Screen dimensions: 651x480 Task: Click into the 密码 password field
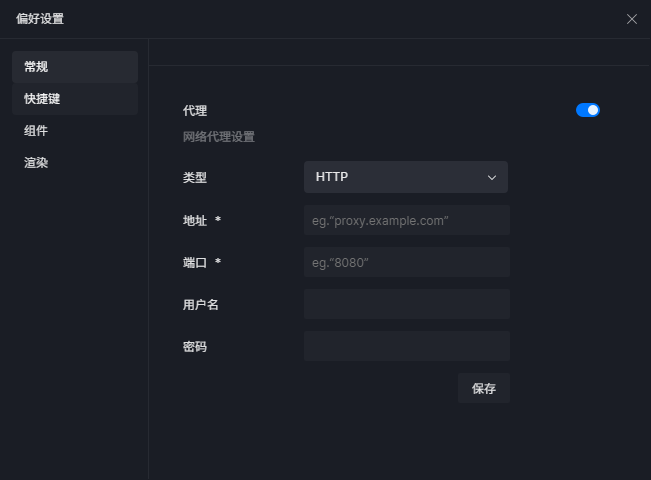(407, 346)
